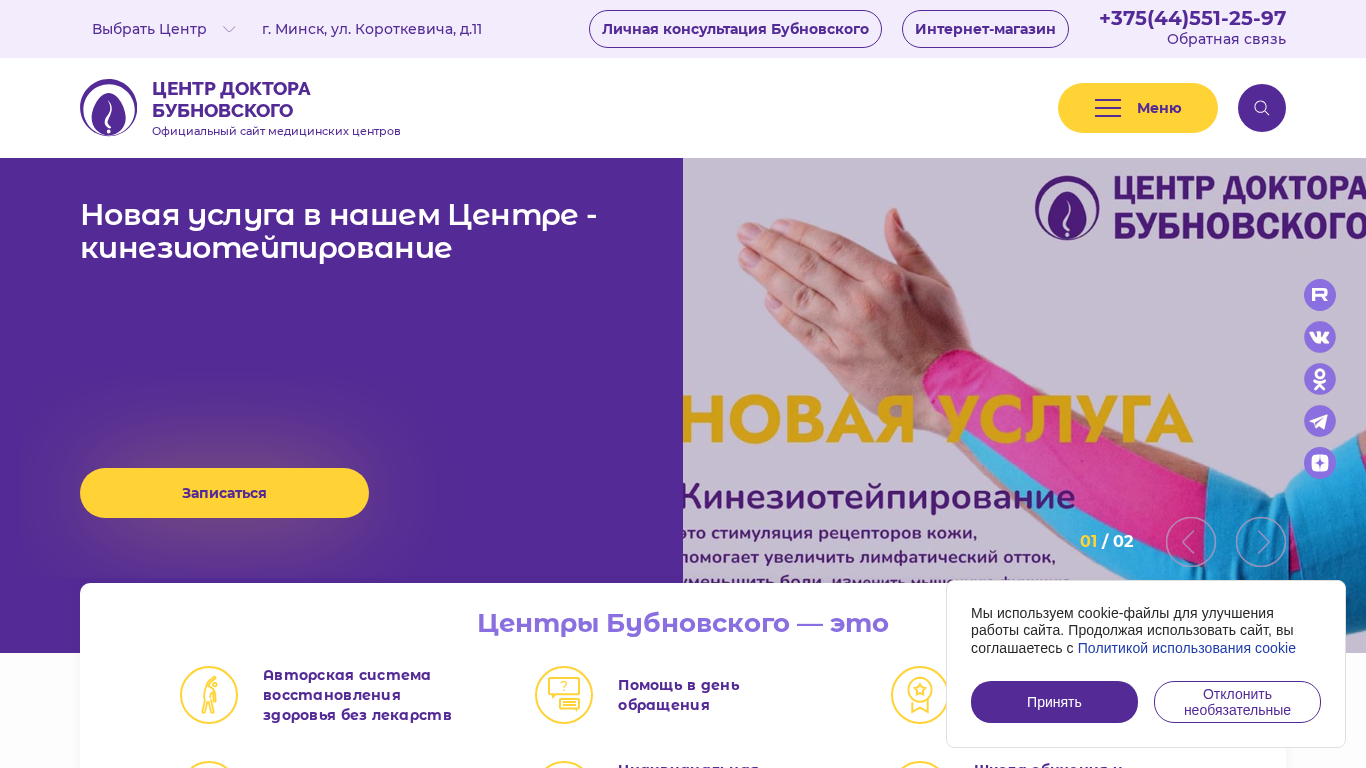
Task: Open the Telegram social icon
Action: pyautogui.click(x=1320, y=421)
